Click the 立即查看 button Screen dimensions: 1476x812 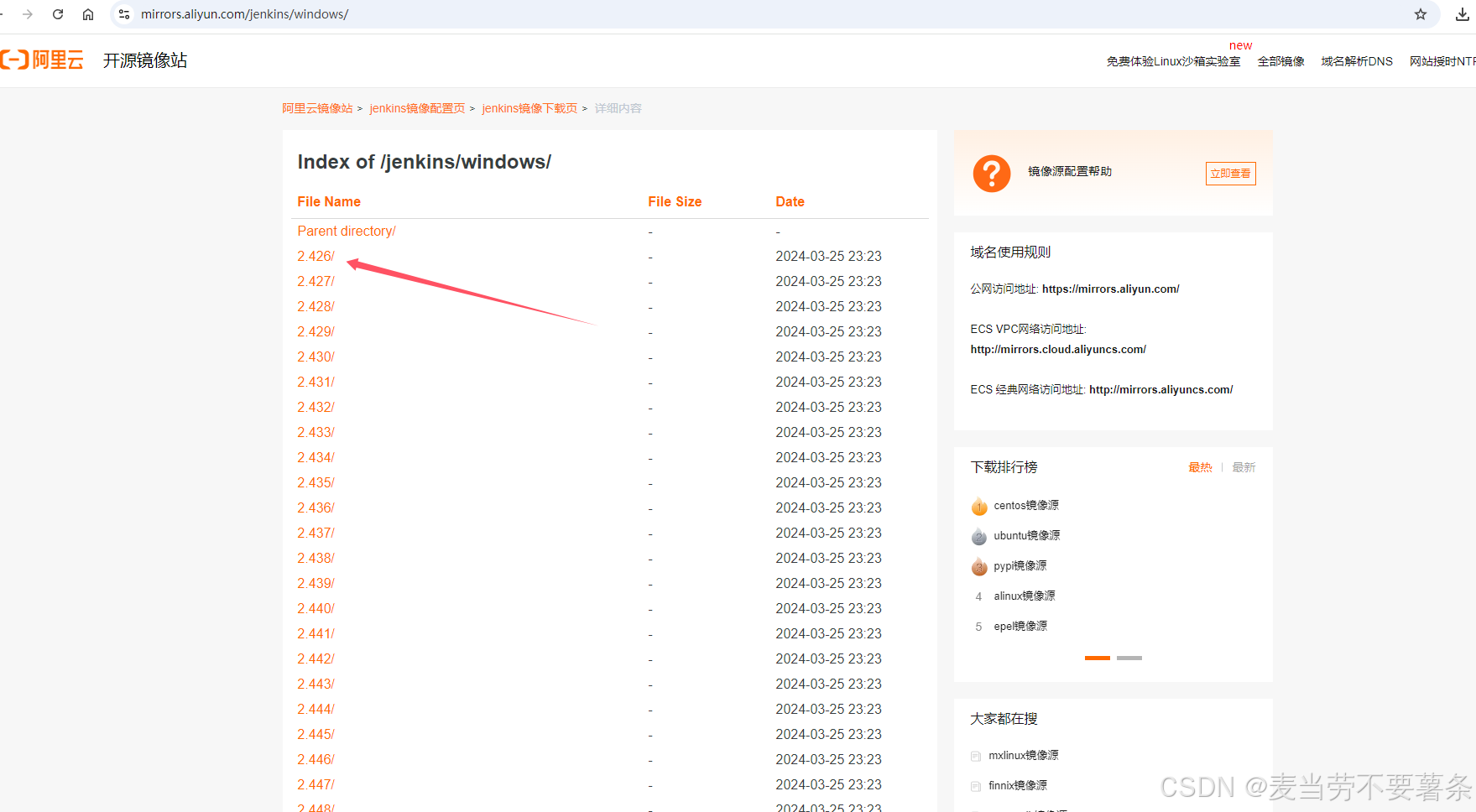1230,174
